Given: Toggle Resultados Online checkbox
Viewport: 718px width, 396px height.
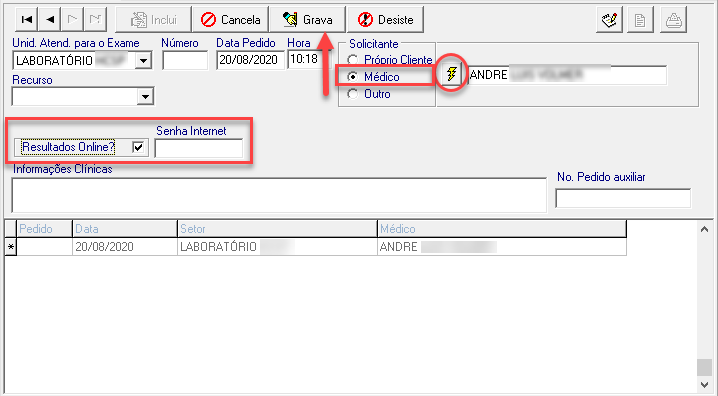Looking at the screenshot, I should point(138,147).
